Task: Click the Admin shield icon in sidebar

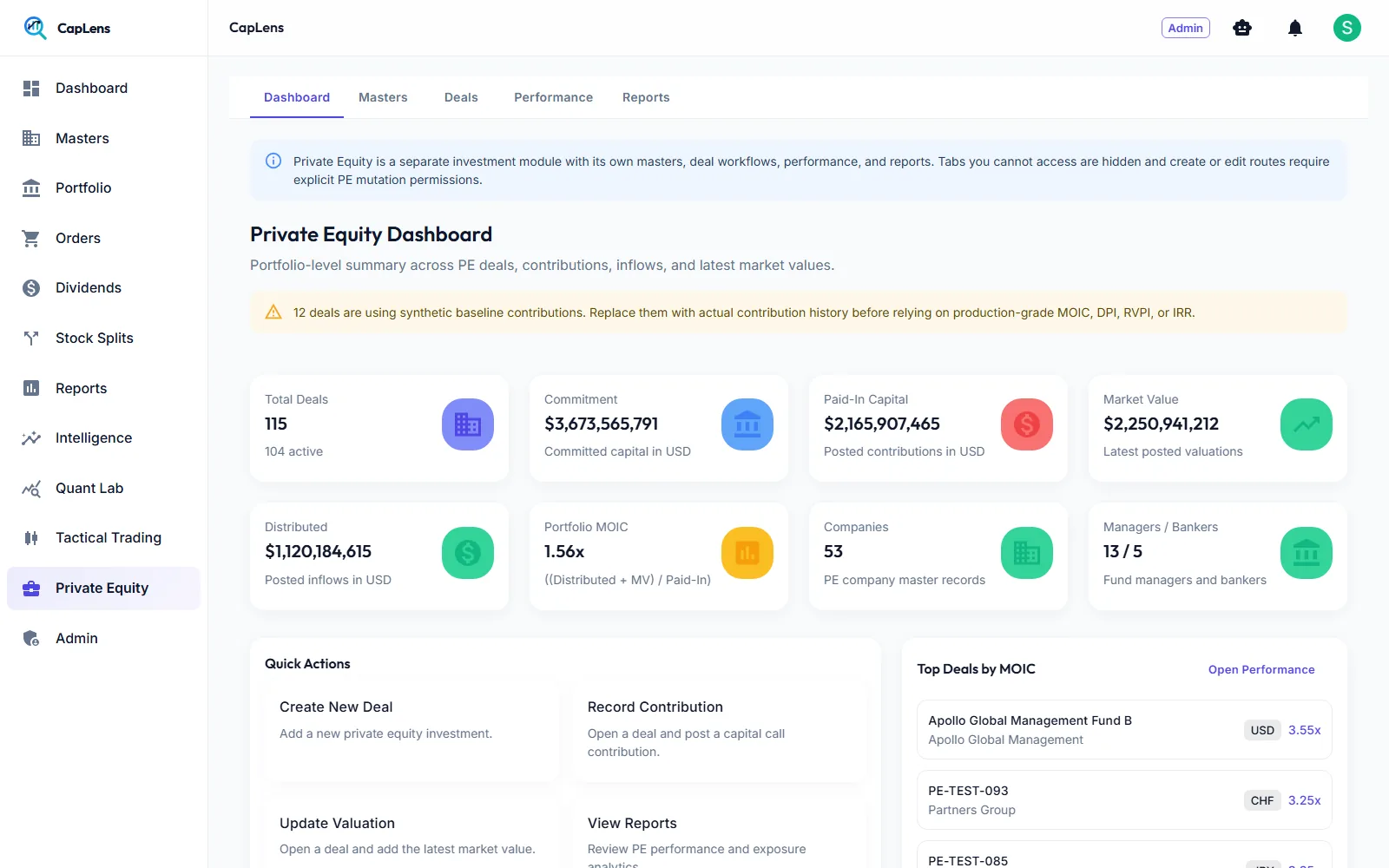Action: click(x=31, y=639)
